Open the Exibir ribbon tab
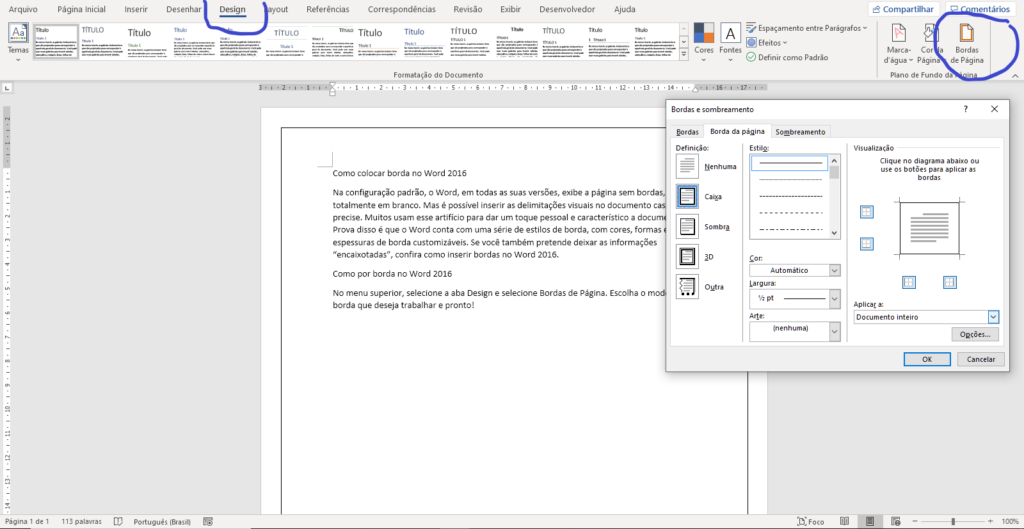This screenshot has height=529, width=1024. pyautogui.click(x=511, y=10)
